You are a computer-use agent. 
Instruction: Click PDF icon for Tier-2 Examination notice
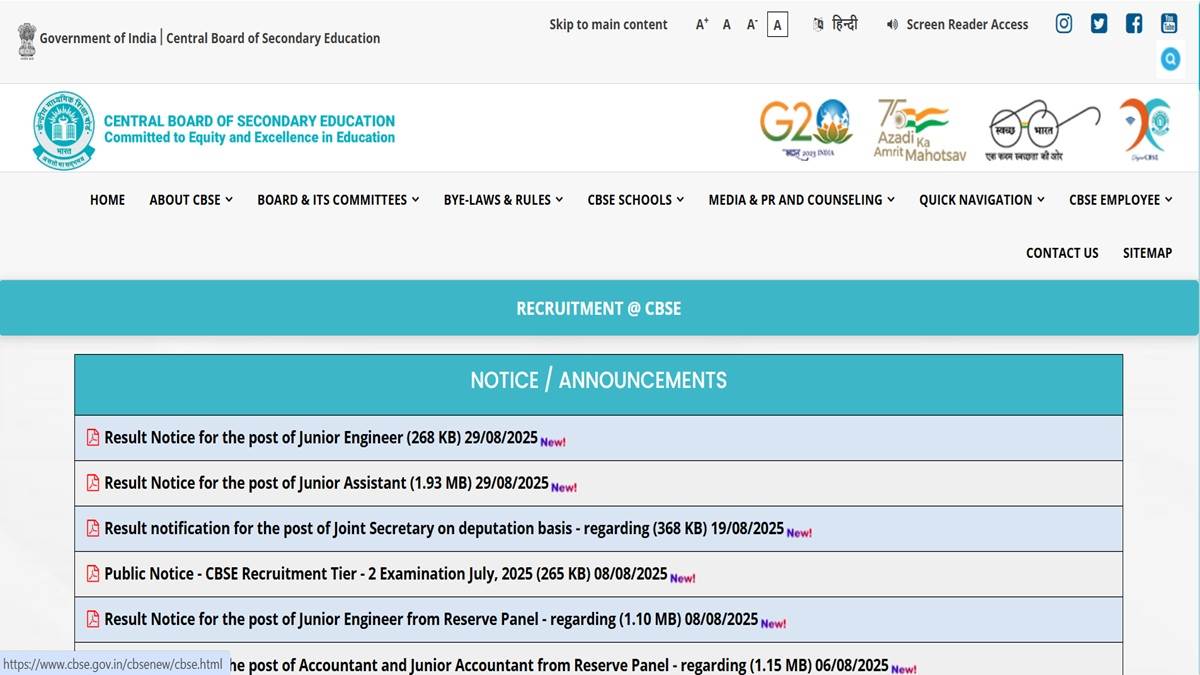pyautogui.click(x=93, y=574)
